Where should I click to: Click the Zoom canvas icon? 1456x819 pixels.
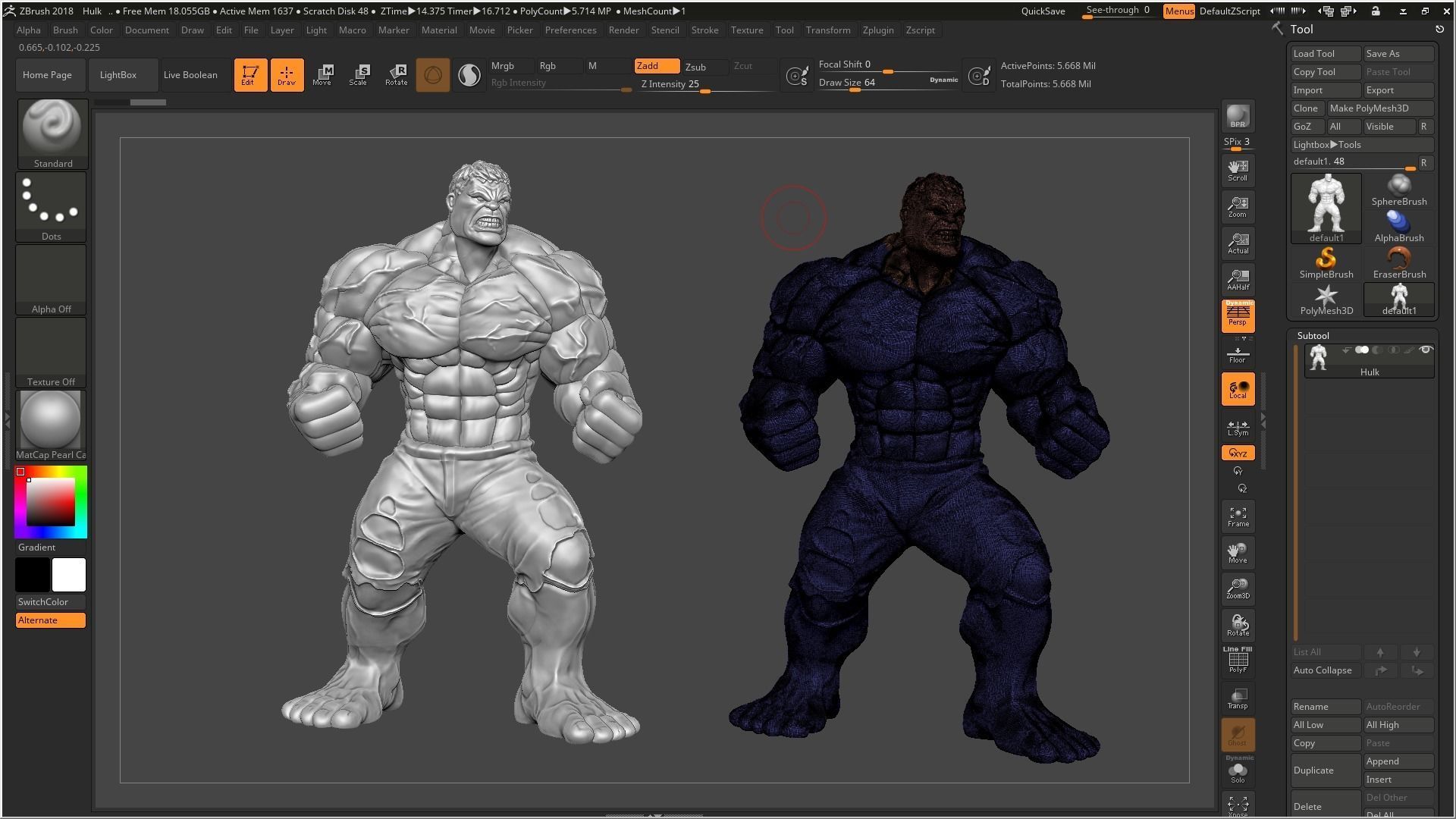click(1238, 206)
